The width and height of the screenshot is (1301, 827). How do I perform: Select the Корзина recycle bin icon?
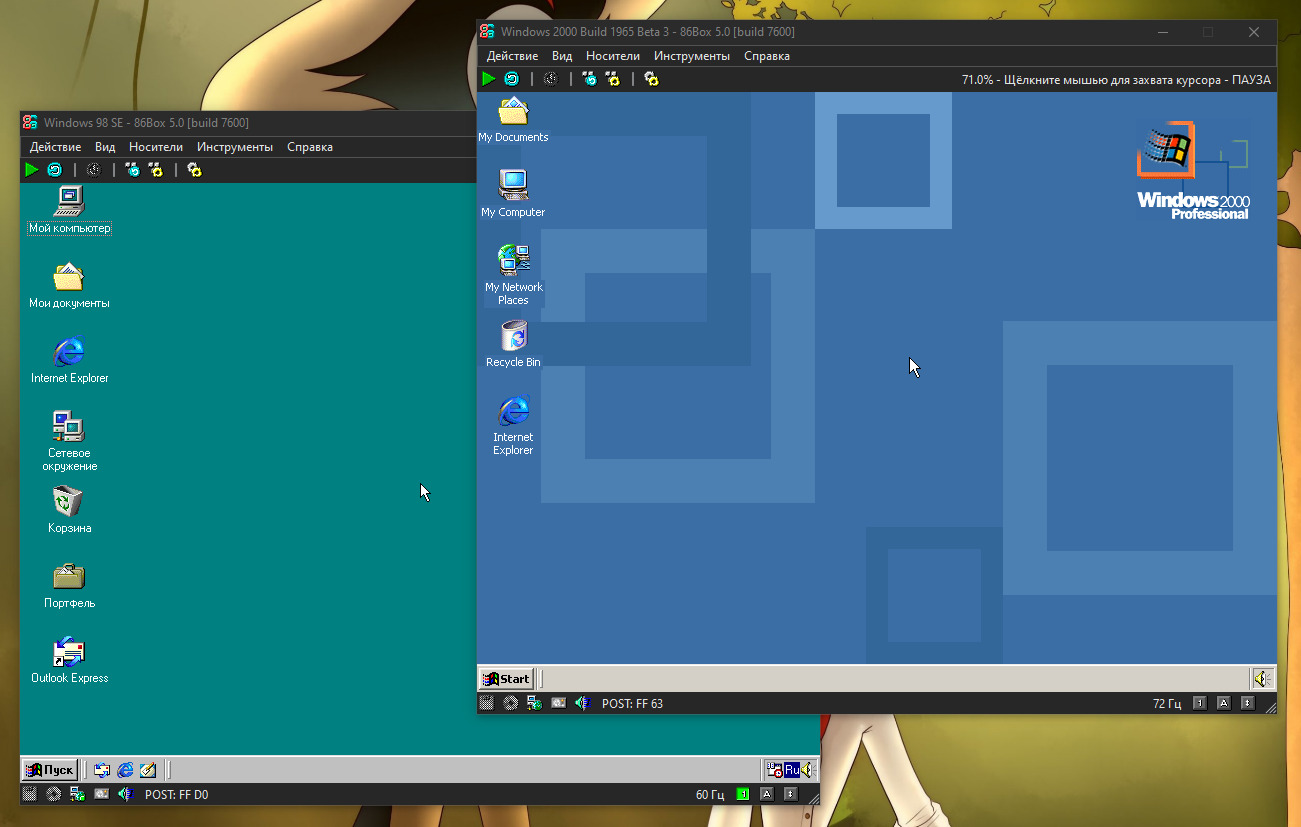pos(69,510)
